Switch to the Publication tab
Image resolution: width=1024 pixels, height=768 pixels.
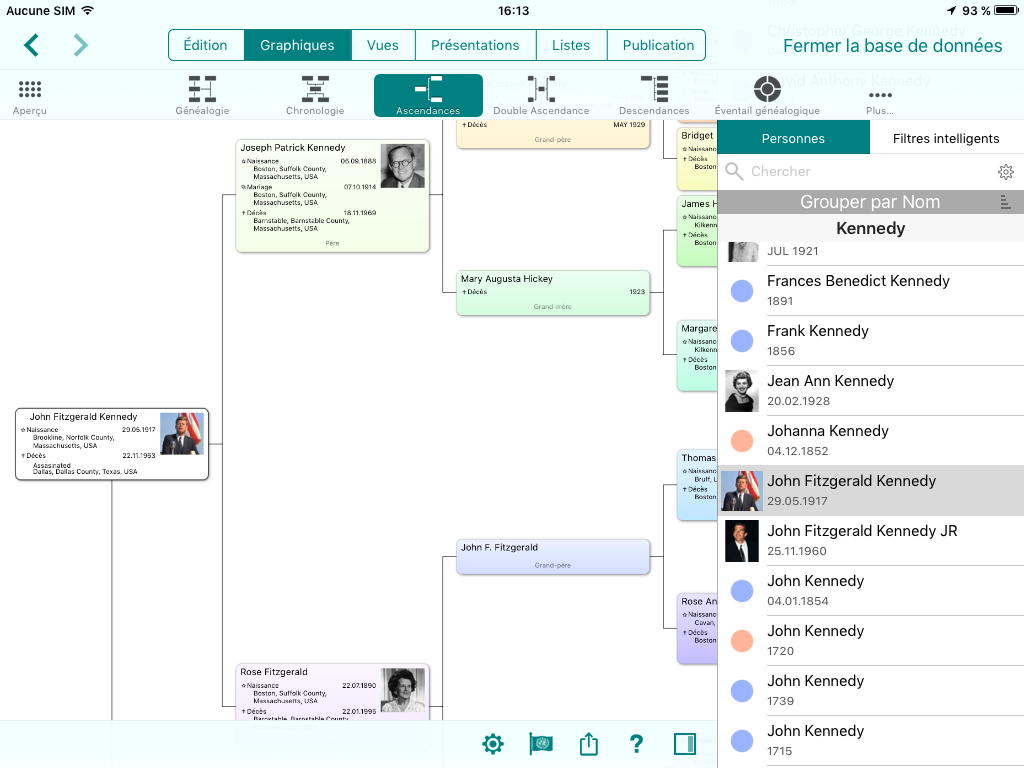(658, 45)
